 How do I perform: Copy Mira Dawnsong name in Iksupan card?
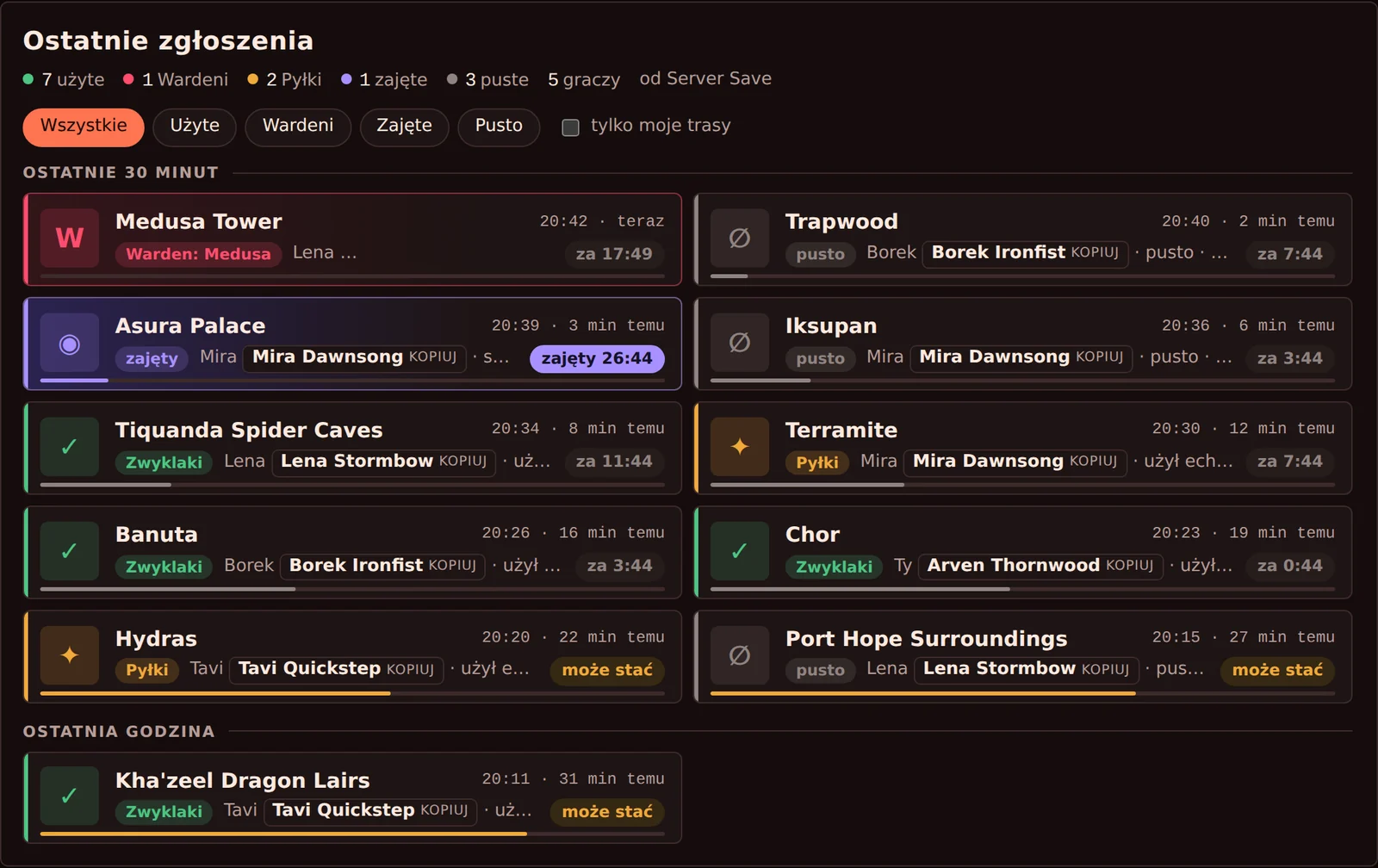click(x=1021, y=357)
